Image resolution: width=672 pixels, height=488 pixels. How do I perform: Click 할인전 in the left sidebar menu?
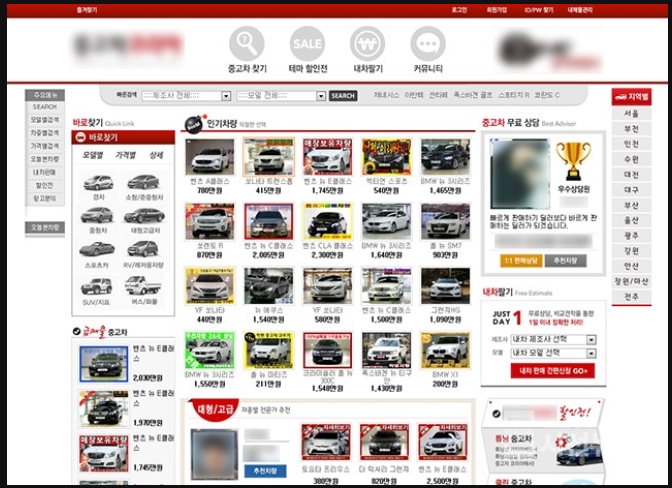click(x=45, y=186)
